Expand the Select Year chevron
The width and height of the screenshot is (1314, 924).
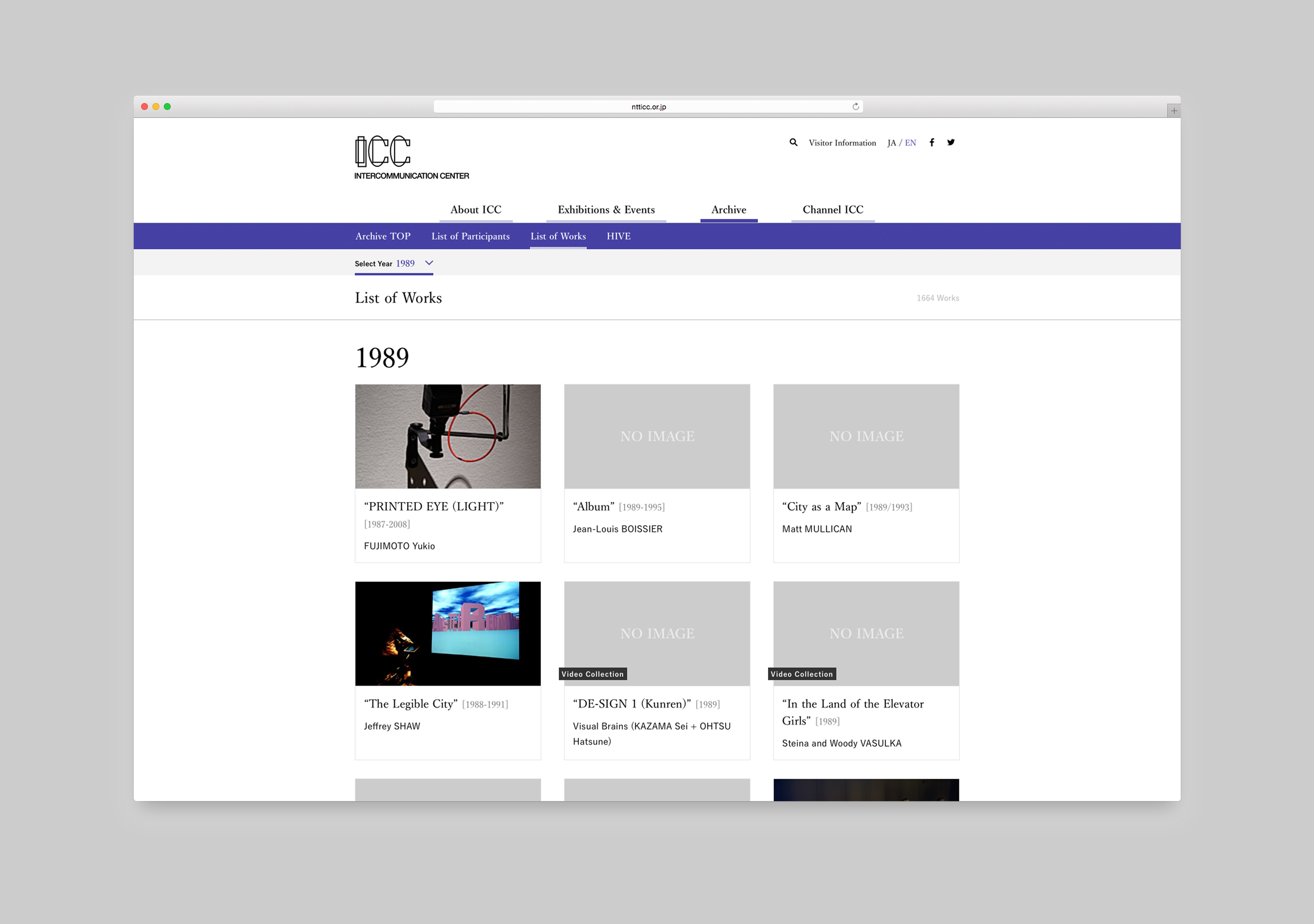pyautogui.click(x=429, y=263)
